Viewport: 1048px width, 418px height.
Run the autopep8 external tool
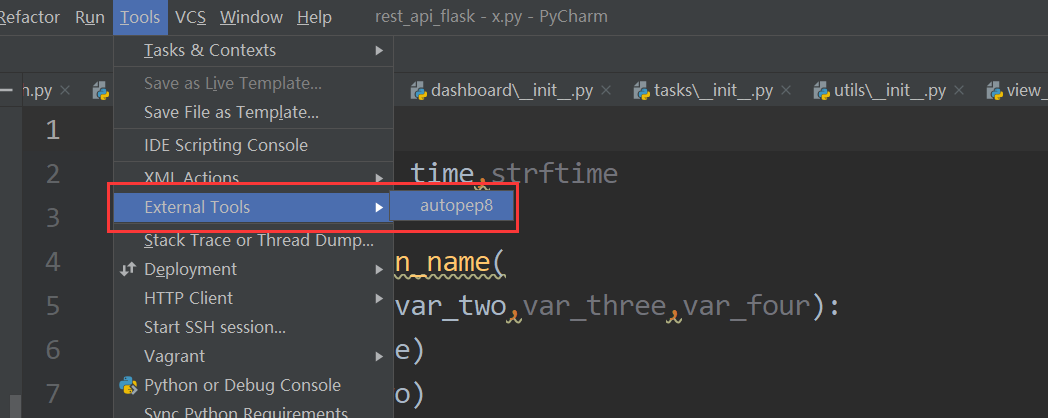(x=452, y=205)
